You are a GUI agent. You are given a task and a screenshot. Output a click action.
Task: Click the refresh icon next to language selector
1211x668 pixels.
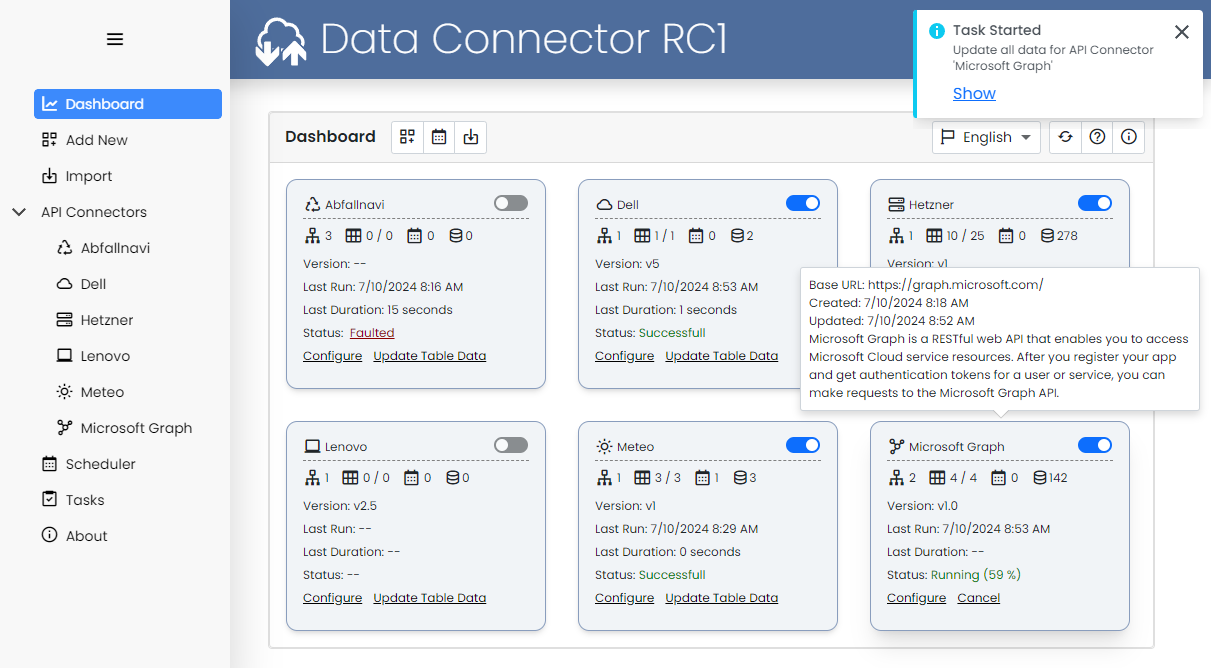point(1065,137)
